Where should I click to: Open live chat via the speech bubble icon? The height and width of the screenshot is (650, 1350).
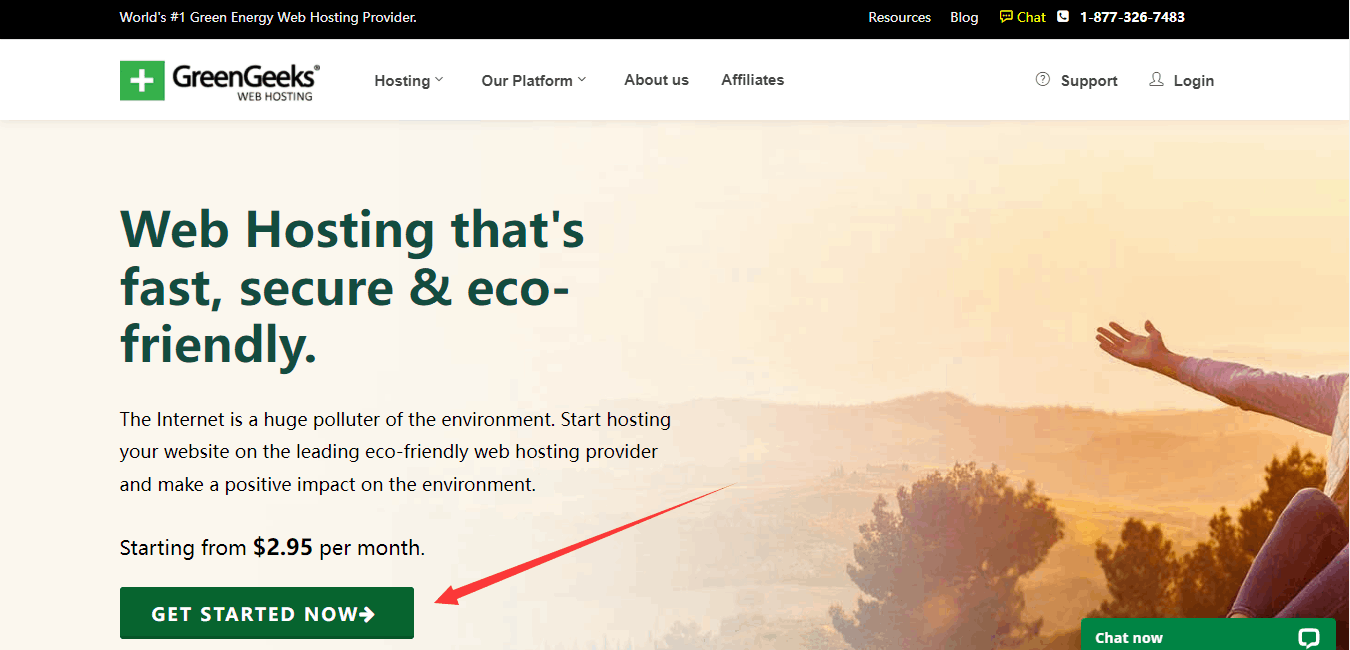tap(1005, 16)
